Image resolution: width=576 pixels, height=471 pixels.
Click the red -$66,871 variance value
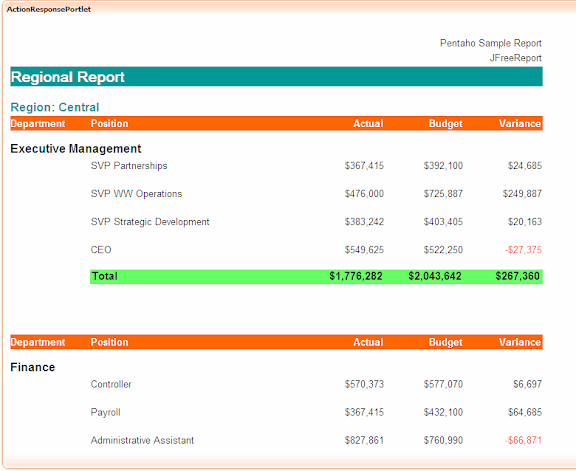[523, 440]
